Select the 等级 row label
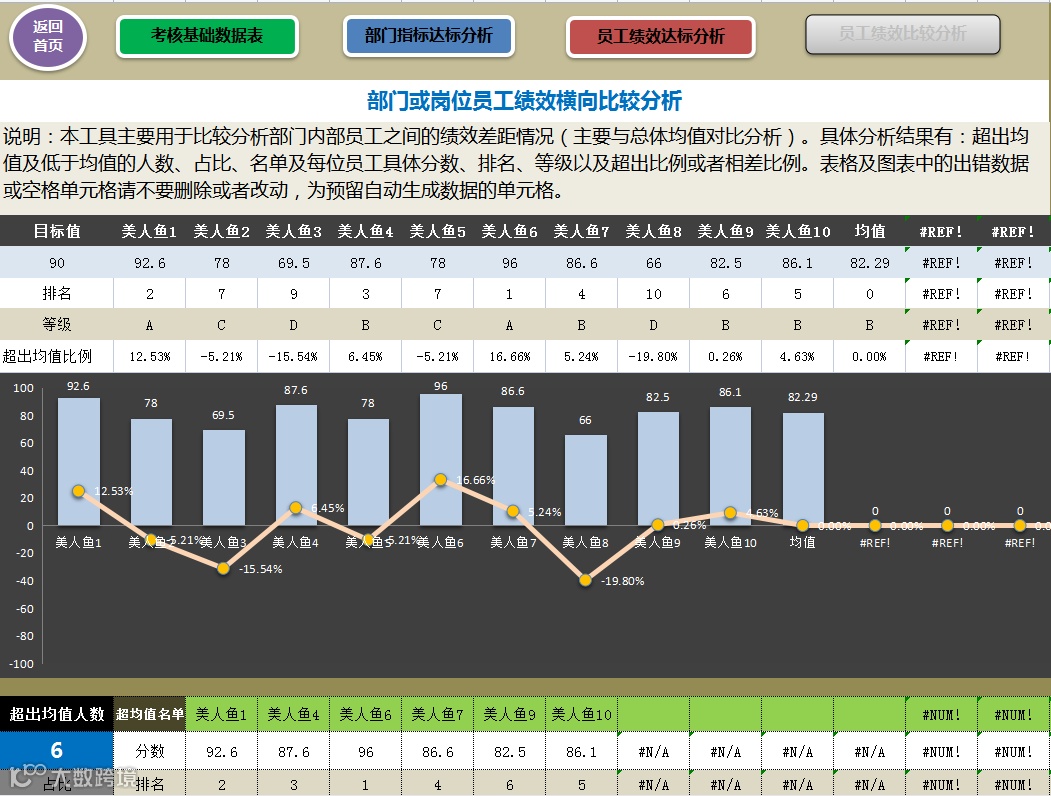 pos(57,324)
